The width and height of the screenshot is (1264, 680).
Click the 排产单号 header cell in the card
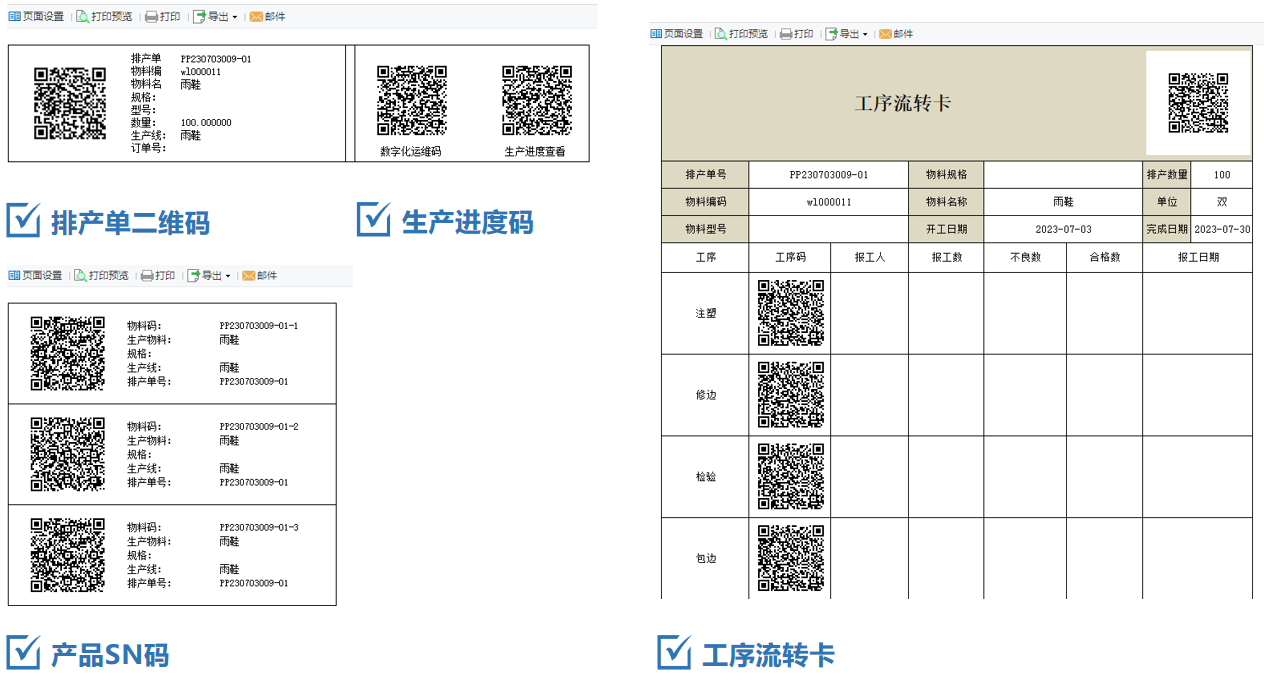pyautogui.click(x=705, y=175)
